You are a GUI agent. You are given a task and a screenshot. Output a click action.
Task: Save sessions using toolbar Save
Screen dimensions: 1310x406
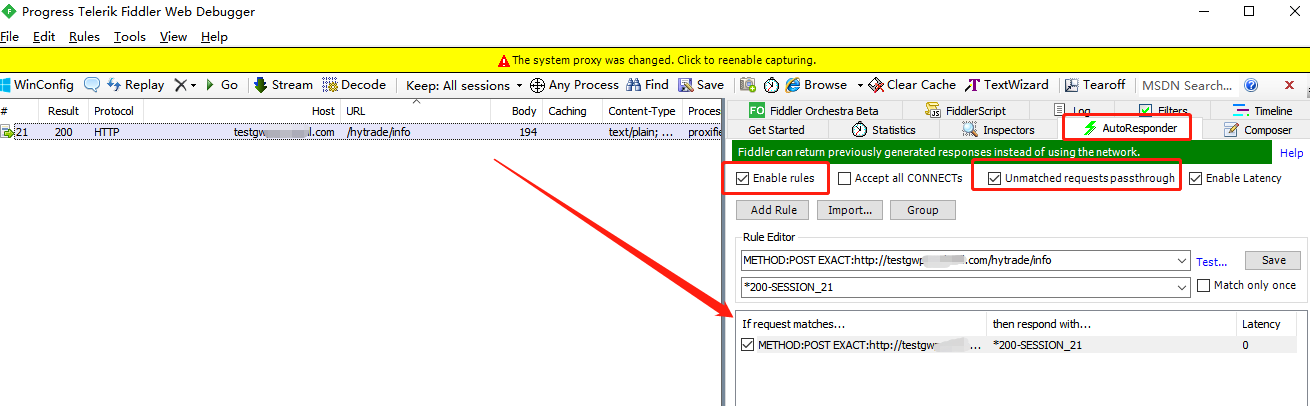(701, 85)
